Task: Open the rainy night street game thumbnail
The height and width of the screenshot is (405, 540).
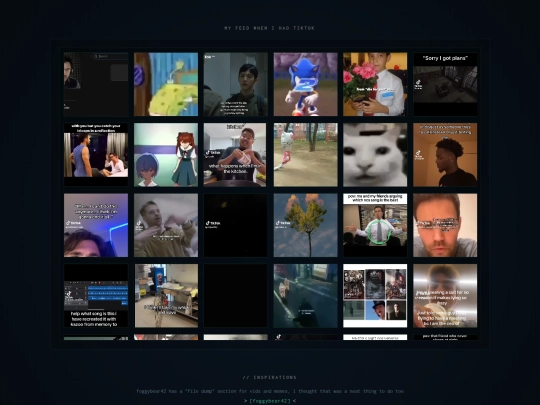Action: point(305,295)
